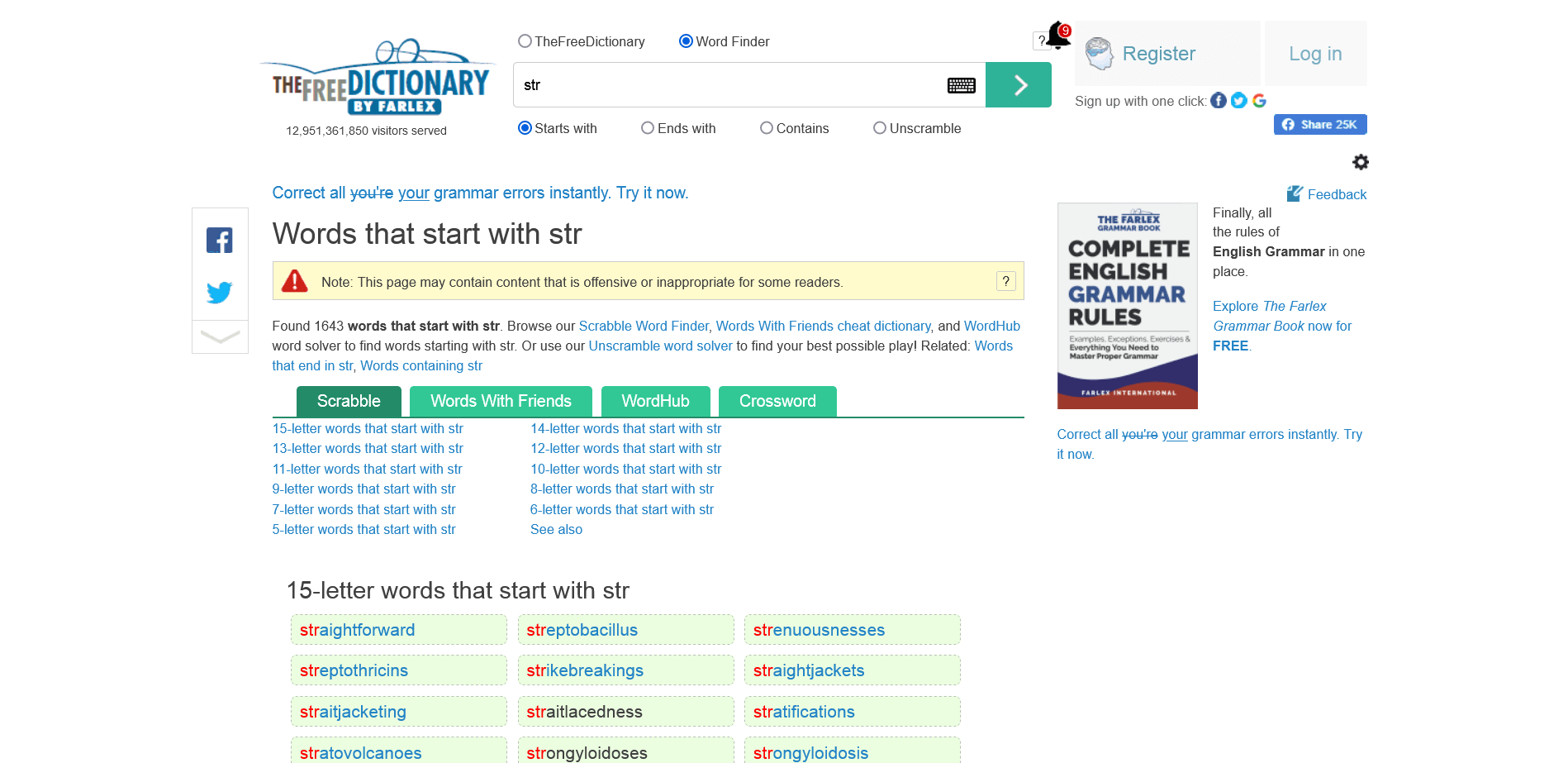The image size is (1568, 763).
Task: Open settings gear icon
Action: click(1361, 162)
